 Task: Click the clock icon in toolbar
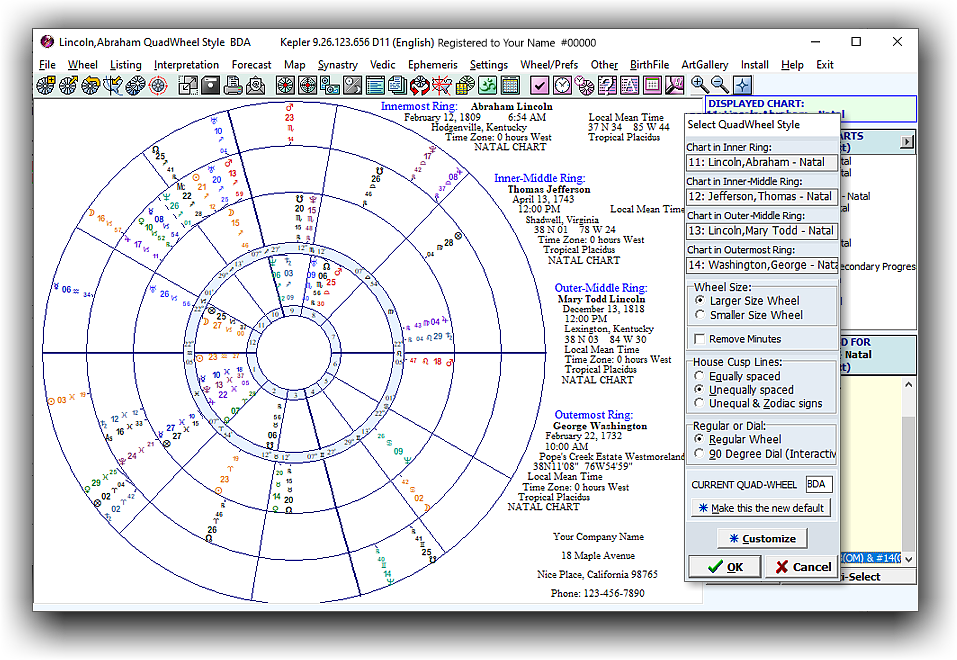(x=563, y=85)
